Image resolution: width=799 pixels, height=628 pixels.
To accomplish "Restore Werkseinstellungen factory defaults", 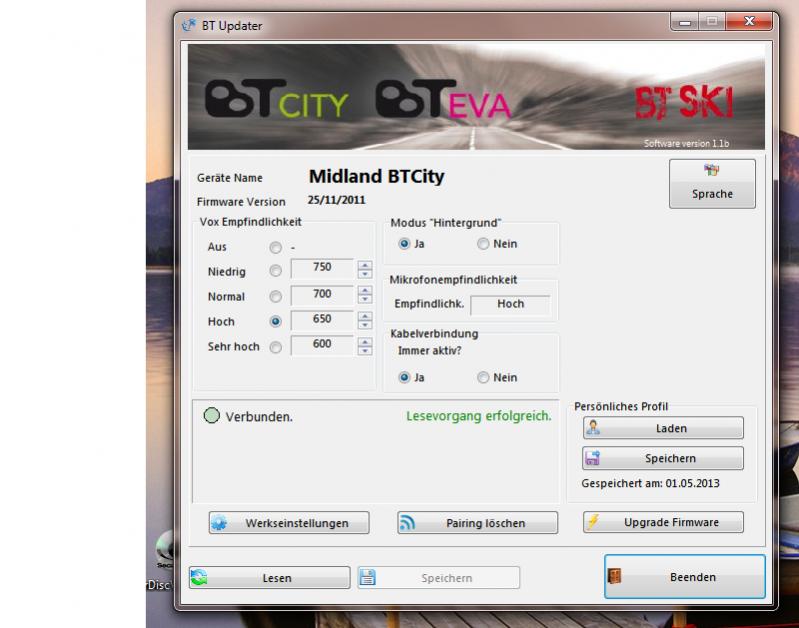I will coord(289,522).
